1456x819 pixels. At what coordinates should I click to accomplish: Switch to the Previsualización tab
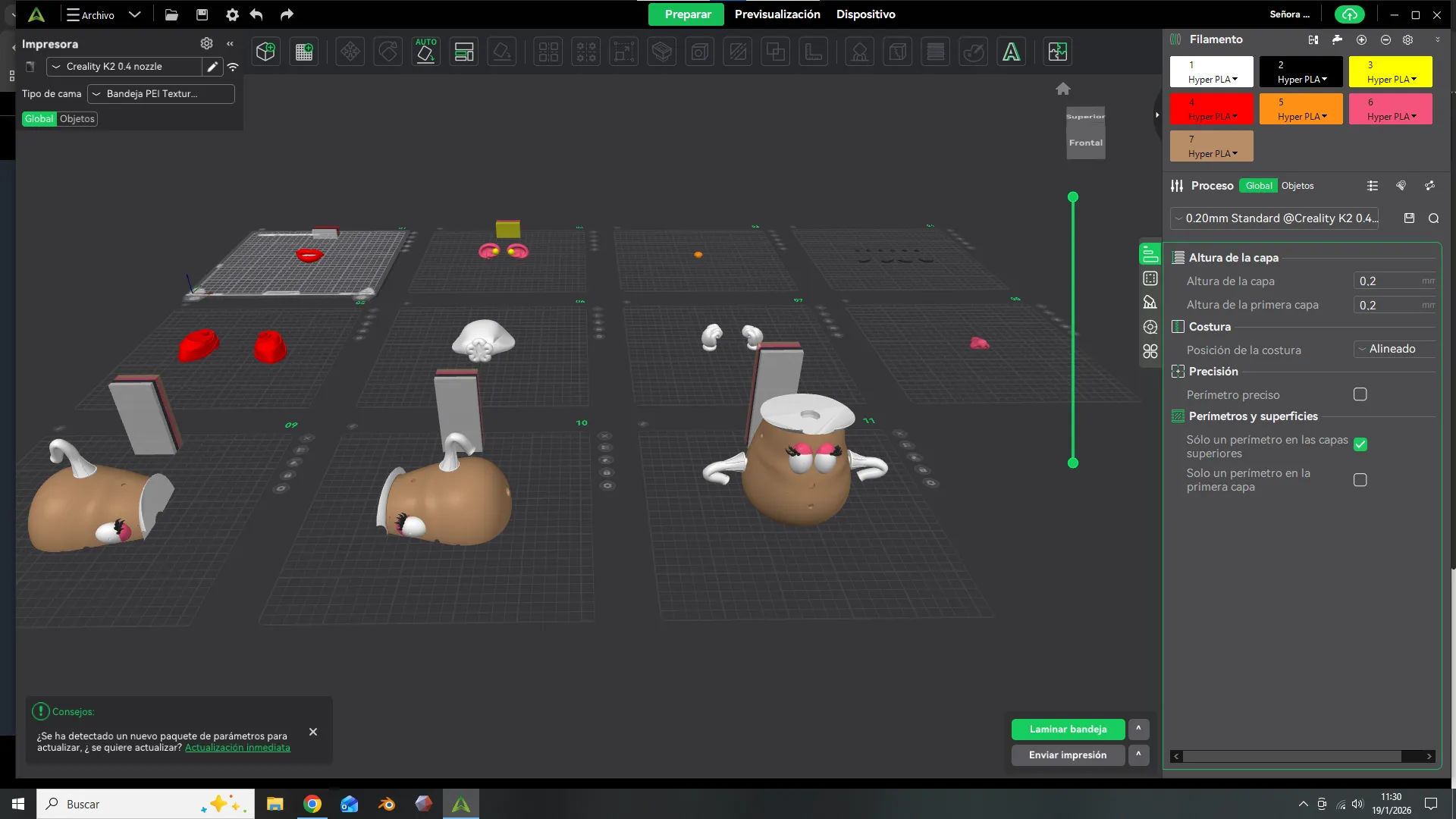click(777, 14)
